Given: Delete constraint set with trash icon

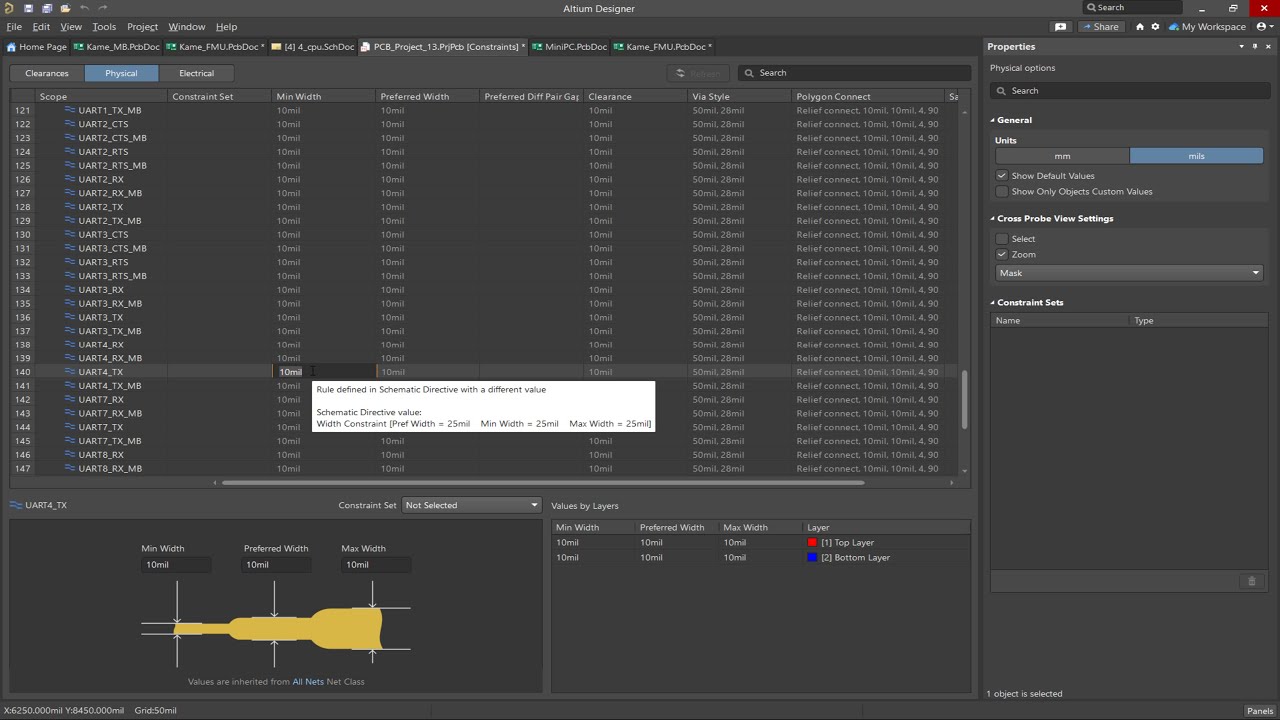Looking at the screenshot, I should [x=1251, y=581].
